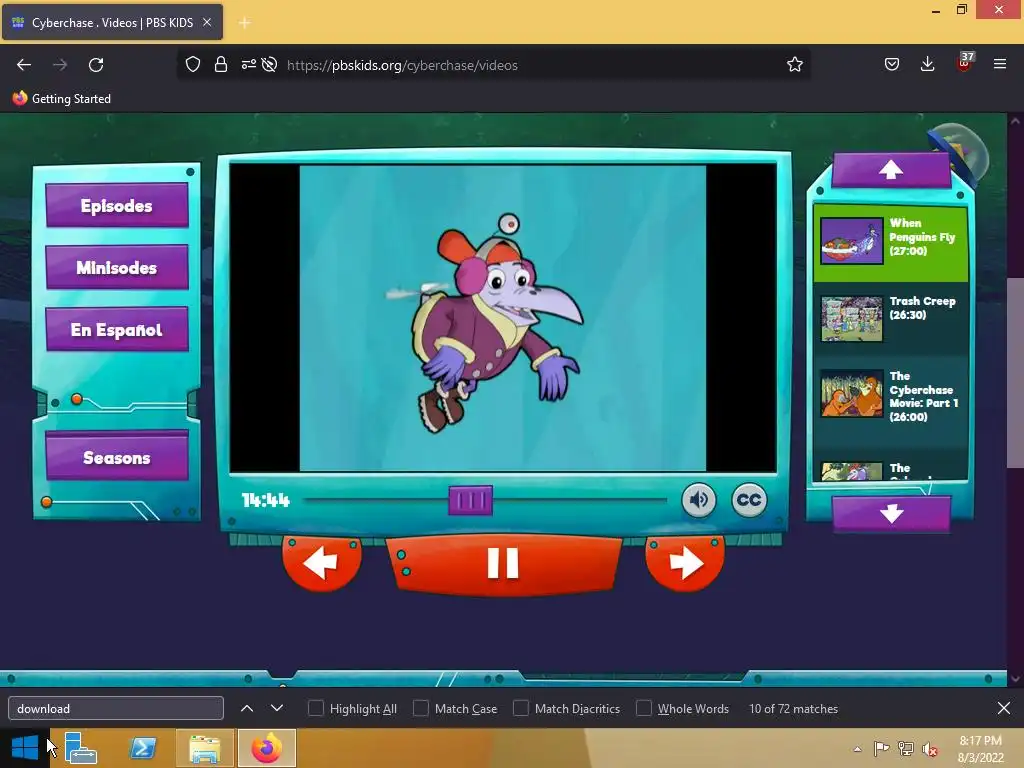Open the Episodes category
1024x768 pixels.
[x=117, y=206]
